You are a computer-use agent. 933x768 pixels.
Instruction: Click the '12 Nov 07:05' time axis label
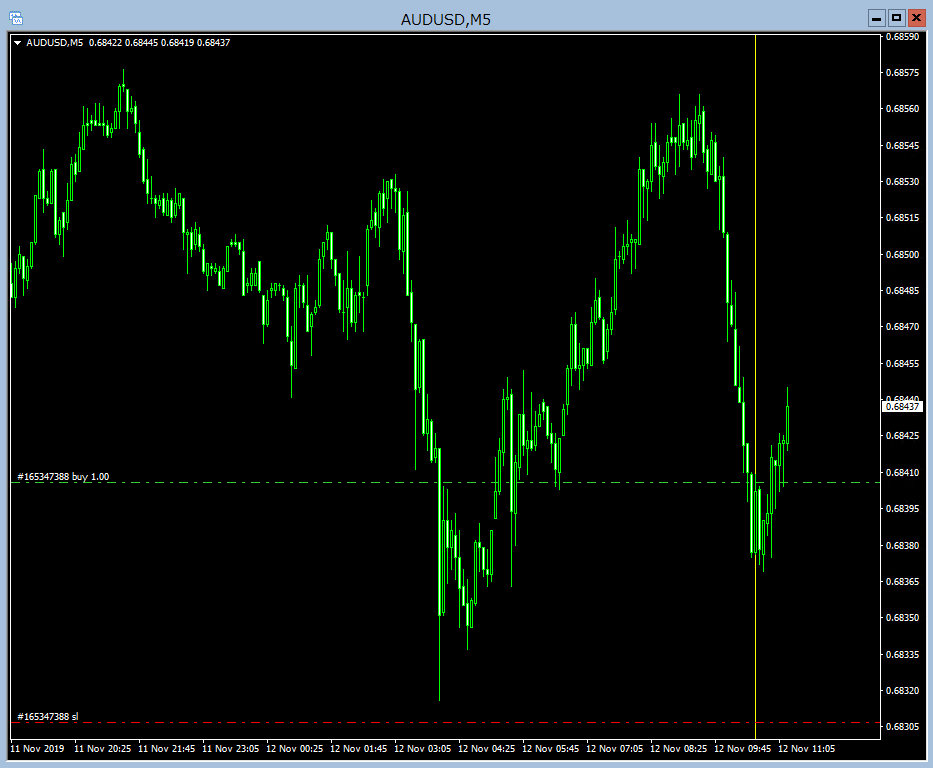tap(615, 748)
